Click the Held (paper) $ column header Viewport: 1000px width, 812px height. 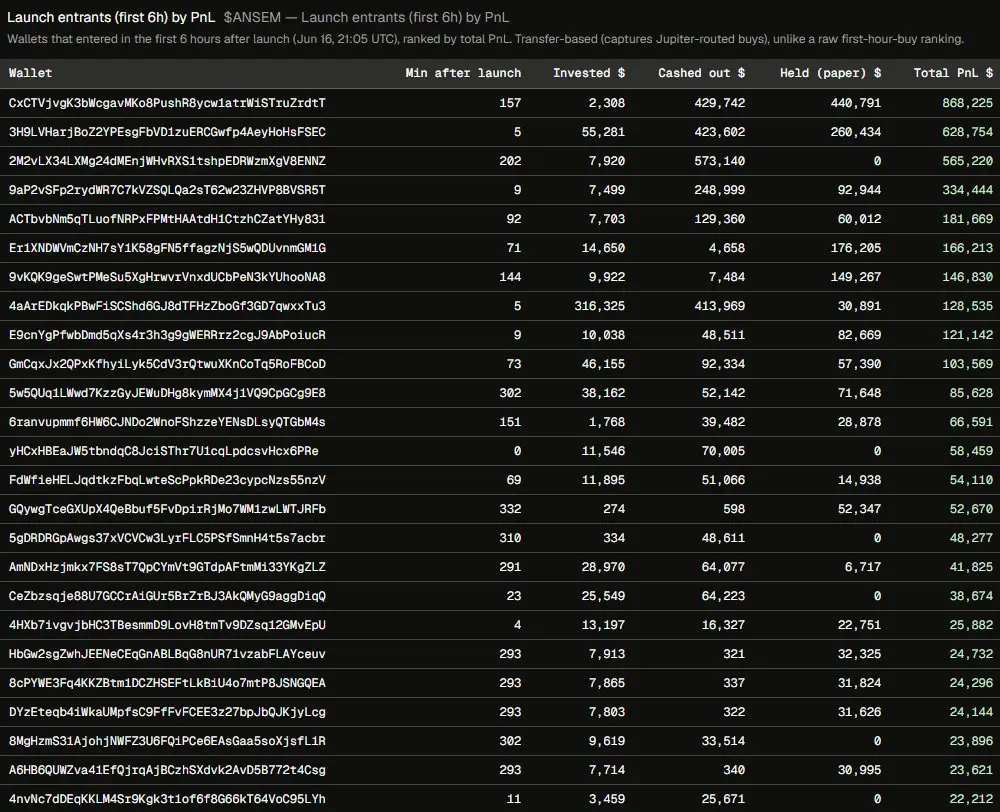(x=830, y=73)
